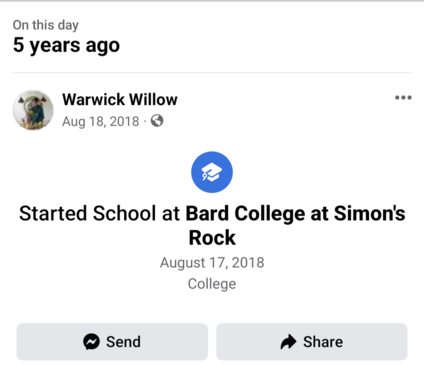Open Warwick Willow's profile name link

pos(120,99)
